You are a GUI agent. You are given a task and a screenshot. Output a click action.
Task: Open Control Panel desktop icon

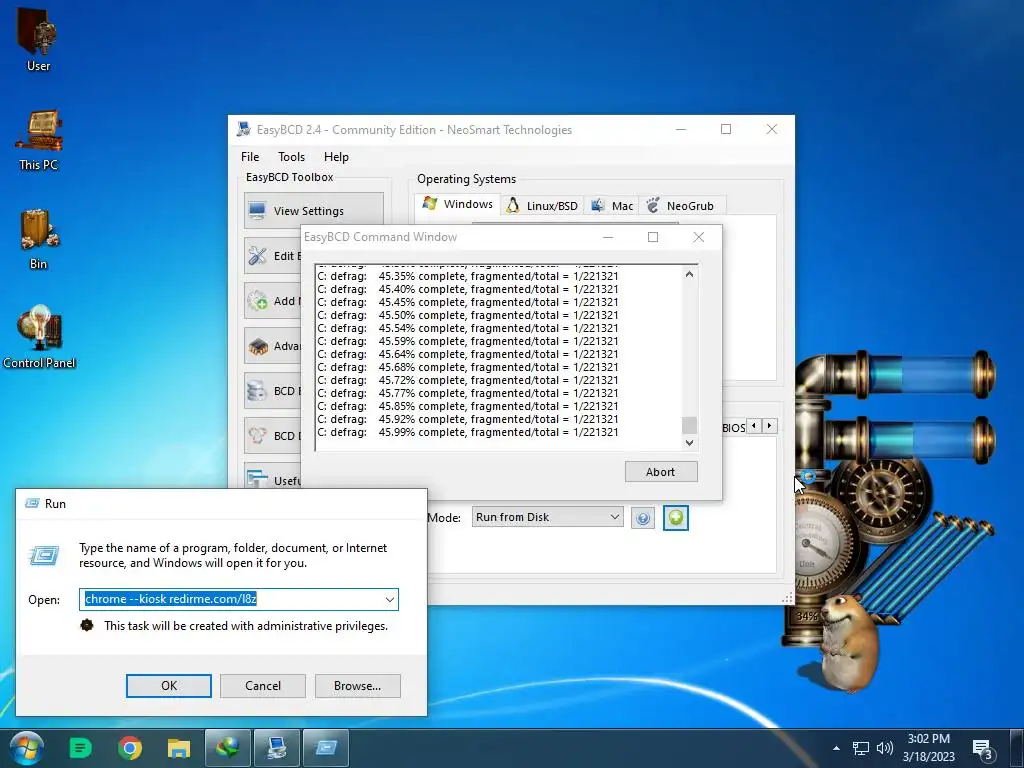coord(39,338)
